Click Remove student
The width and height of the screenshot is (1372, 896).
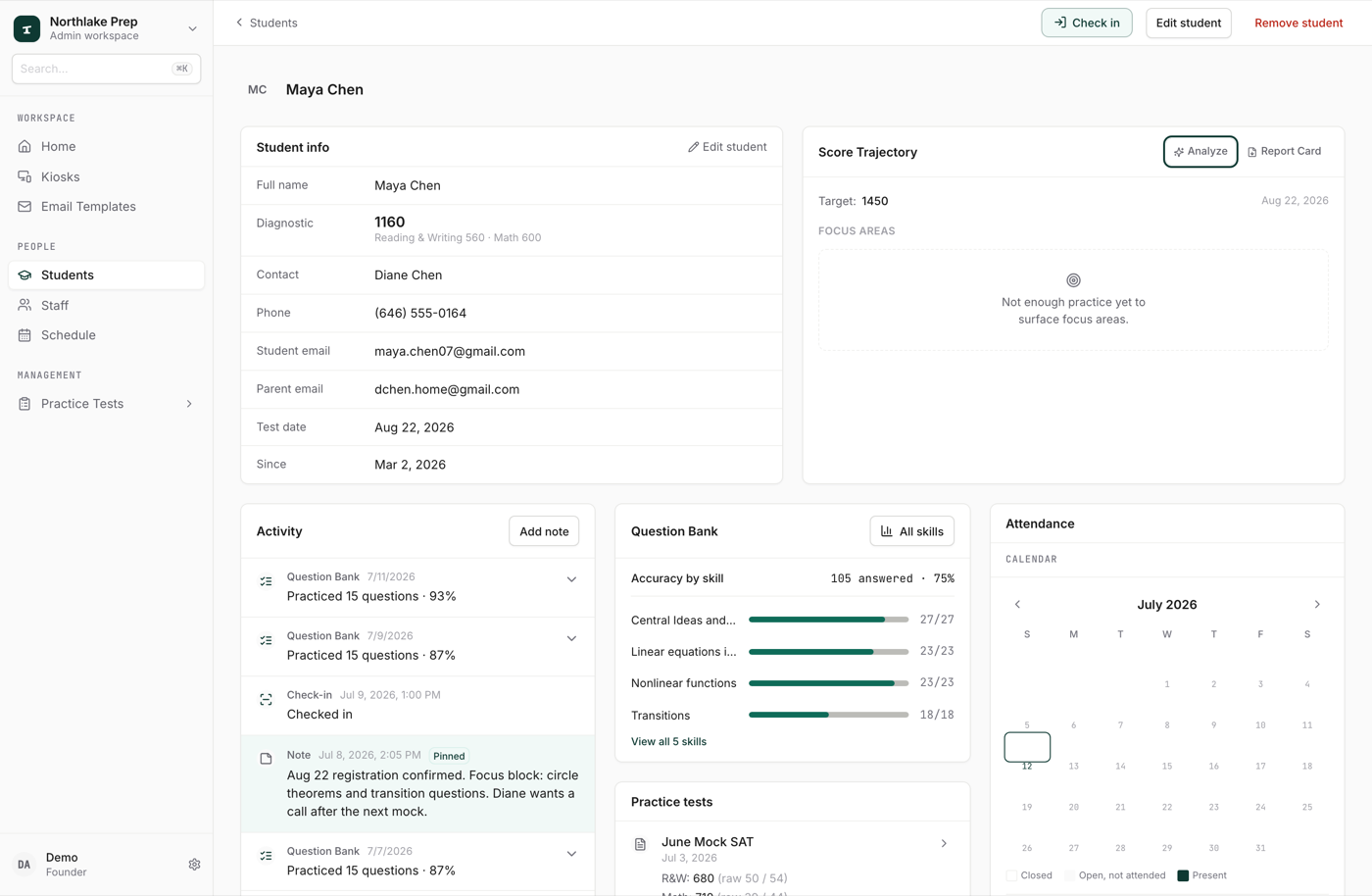tap(1298, 23)
